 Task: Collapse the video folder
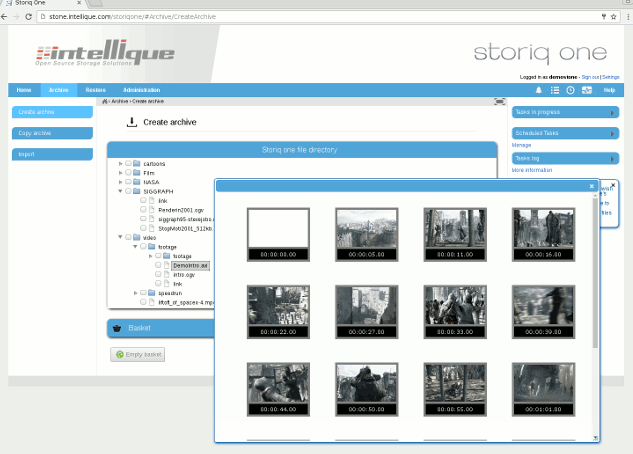click(120, 237)
